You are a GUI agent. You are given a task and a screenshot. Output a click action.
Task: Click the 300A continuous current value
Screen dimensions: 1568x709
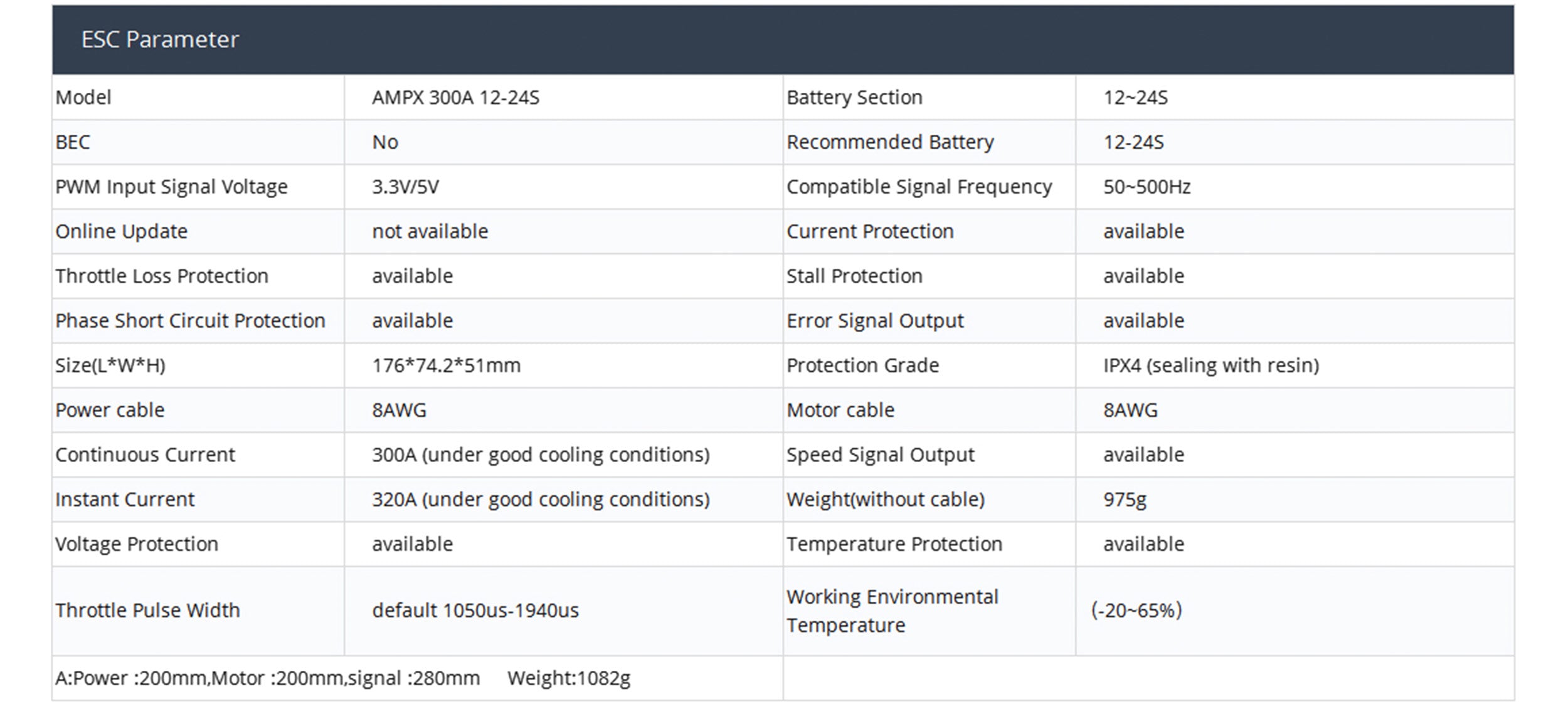540,454
